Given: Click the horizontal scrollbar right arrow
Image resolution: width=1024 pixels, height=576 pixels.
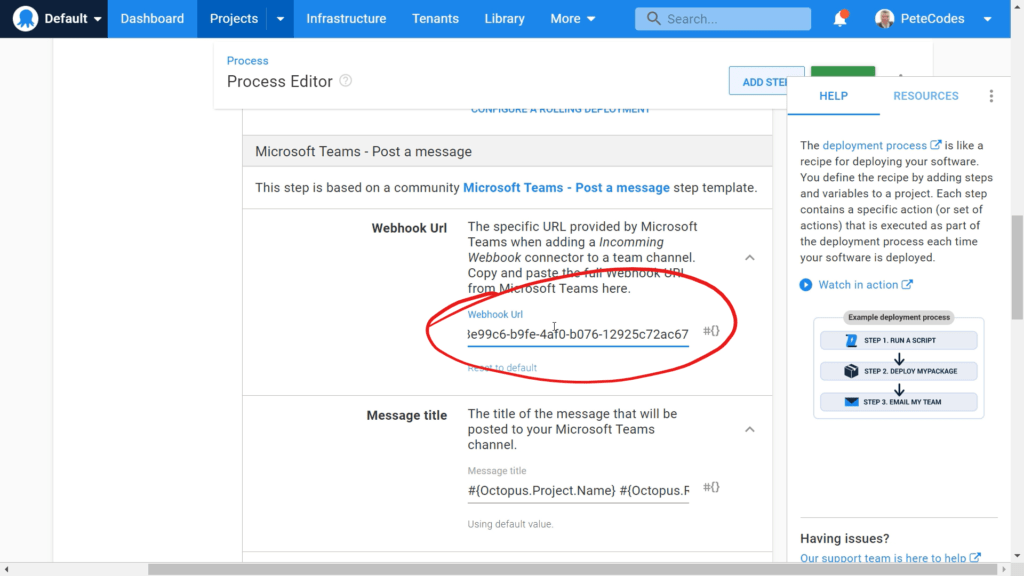Looking at the screenshot, I should (x=1004, y=569).
